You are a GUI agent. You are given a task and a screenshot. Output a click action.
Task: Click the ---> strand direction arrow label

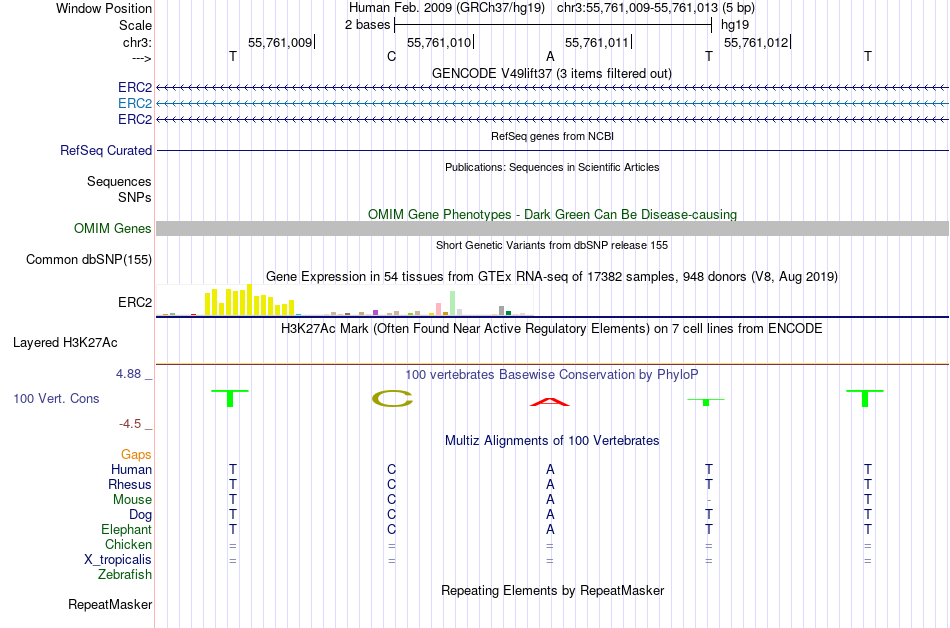pyautogui.click(x=141, y=58)
